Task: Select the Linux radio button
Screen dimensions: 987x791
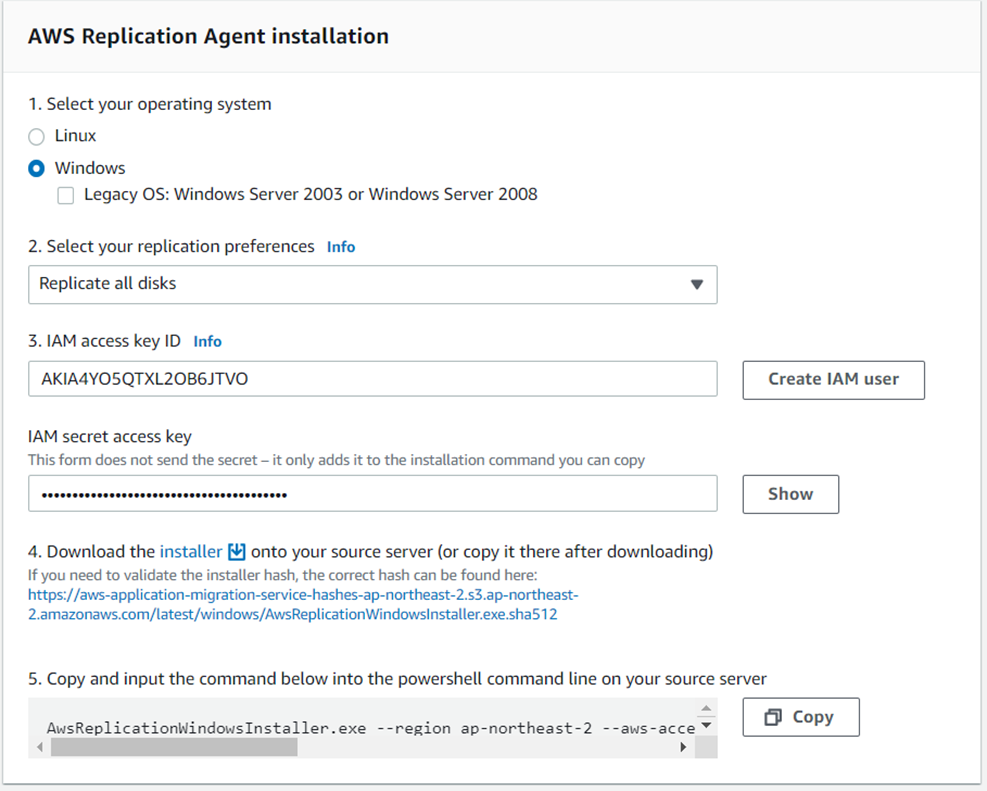Action: point(37,137)
